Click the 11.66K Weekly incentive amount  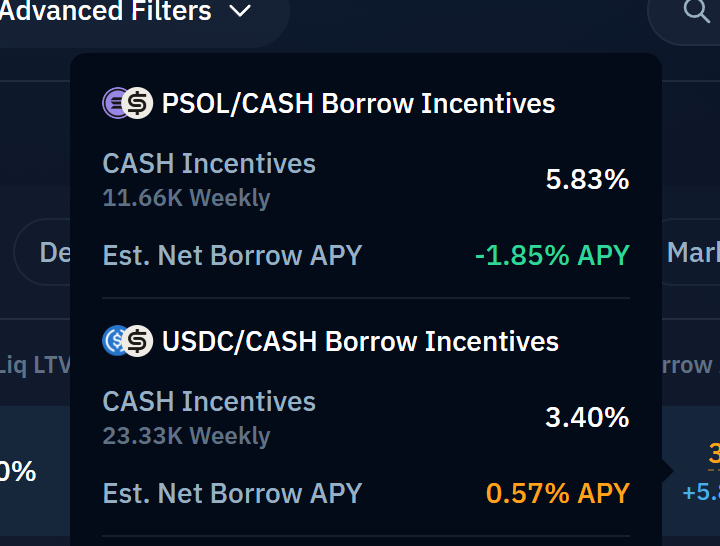(x=186, y=198)
